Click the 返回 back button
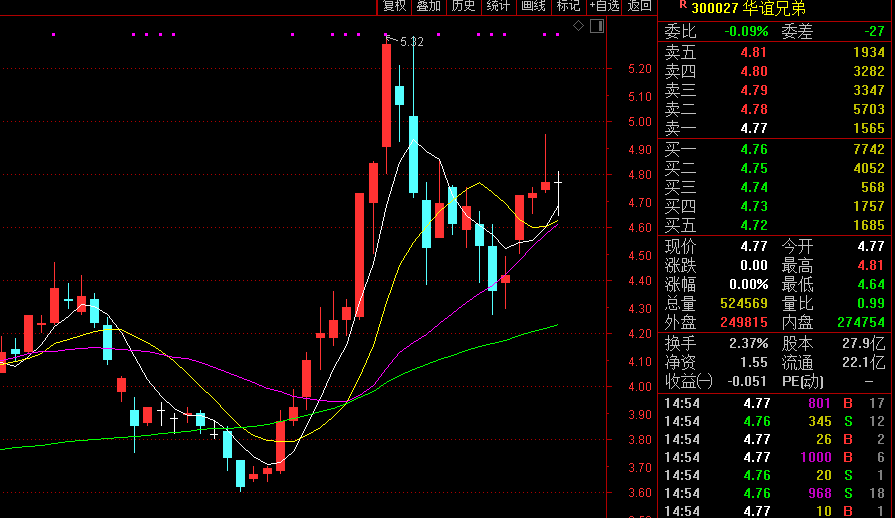This screenshot has height=518, width=895. (x=640, y=6)
